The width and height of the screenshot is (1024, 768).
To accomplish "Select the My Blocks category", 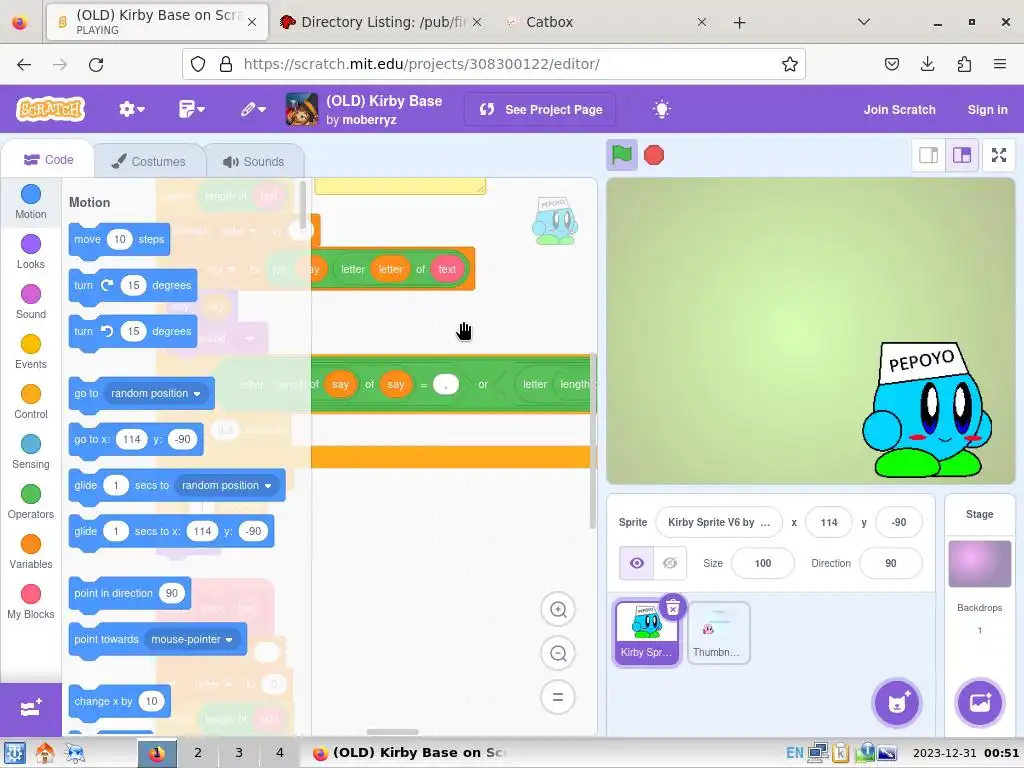I will (31, 603).
